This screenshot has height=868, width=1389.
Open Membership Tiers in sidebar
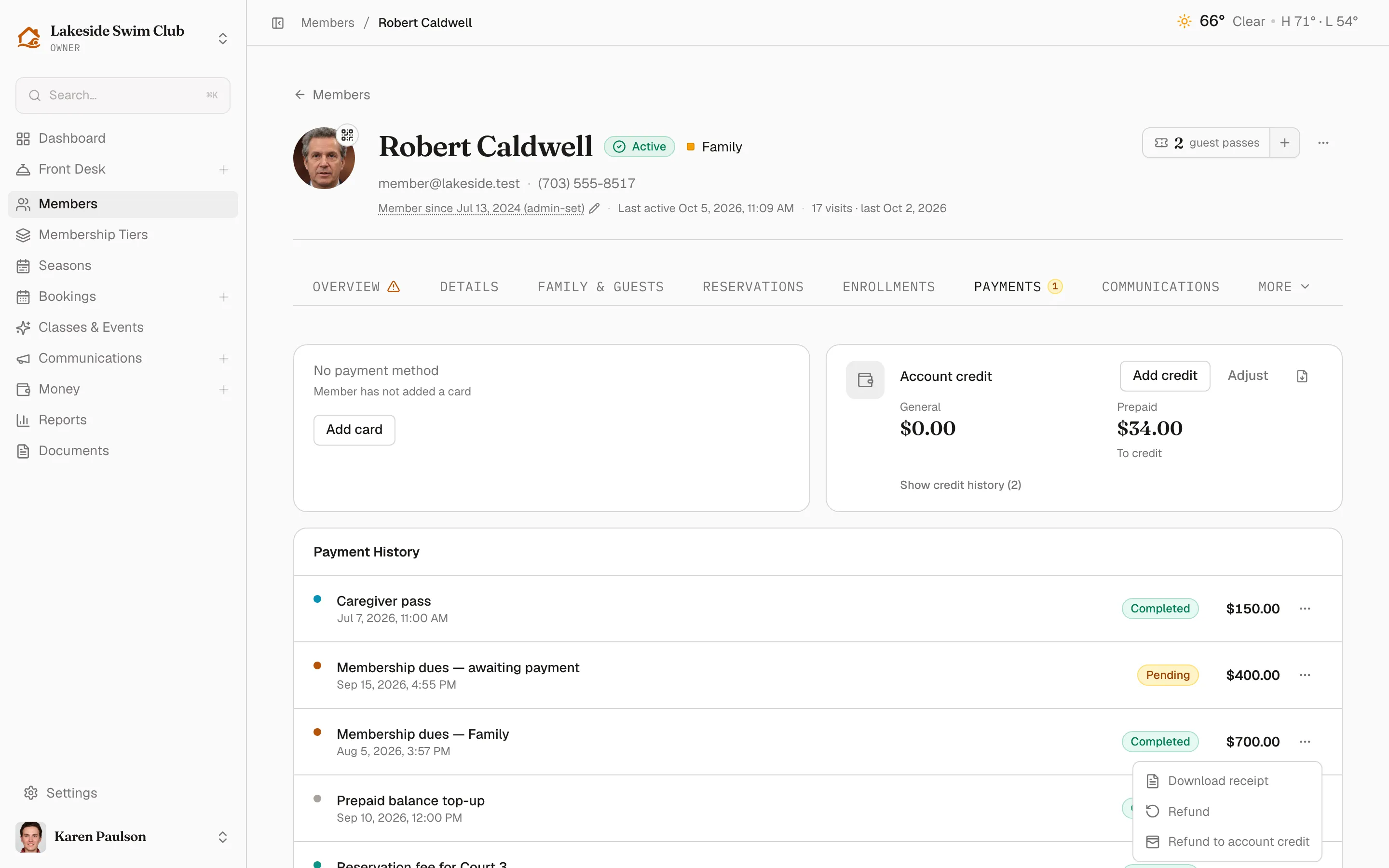click(123, 235)
